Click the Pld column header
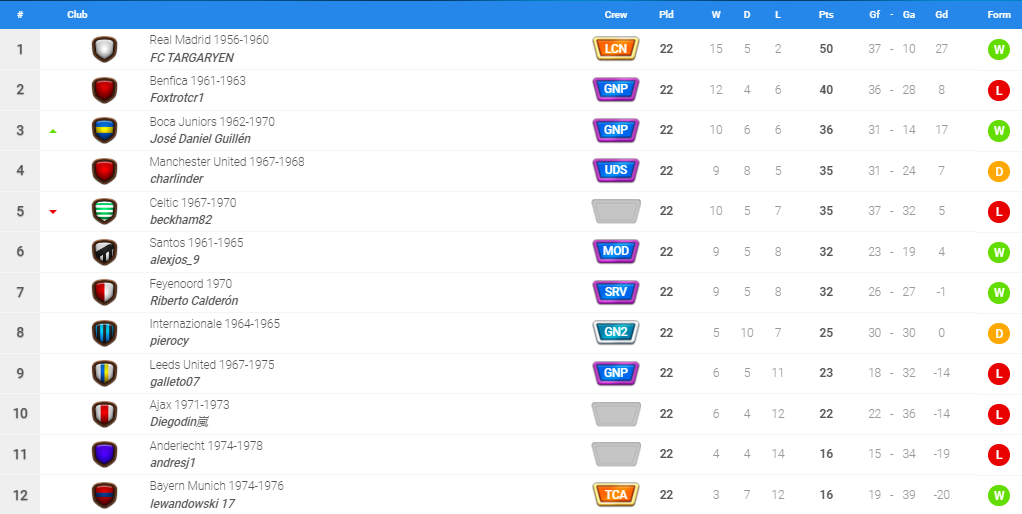This screenshot has width=1022, height=514. 666,14
